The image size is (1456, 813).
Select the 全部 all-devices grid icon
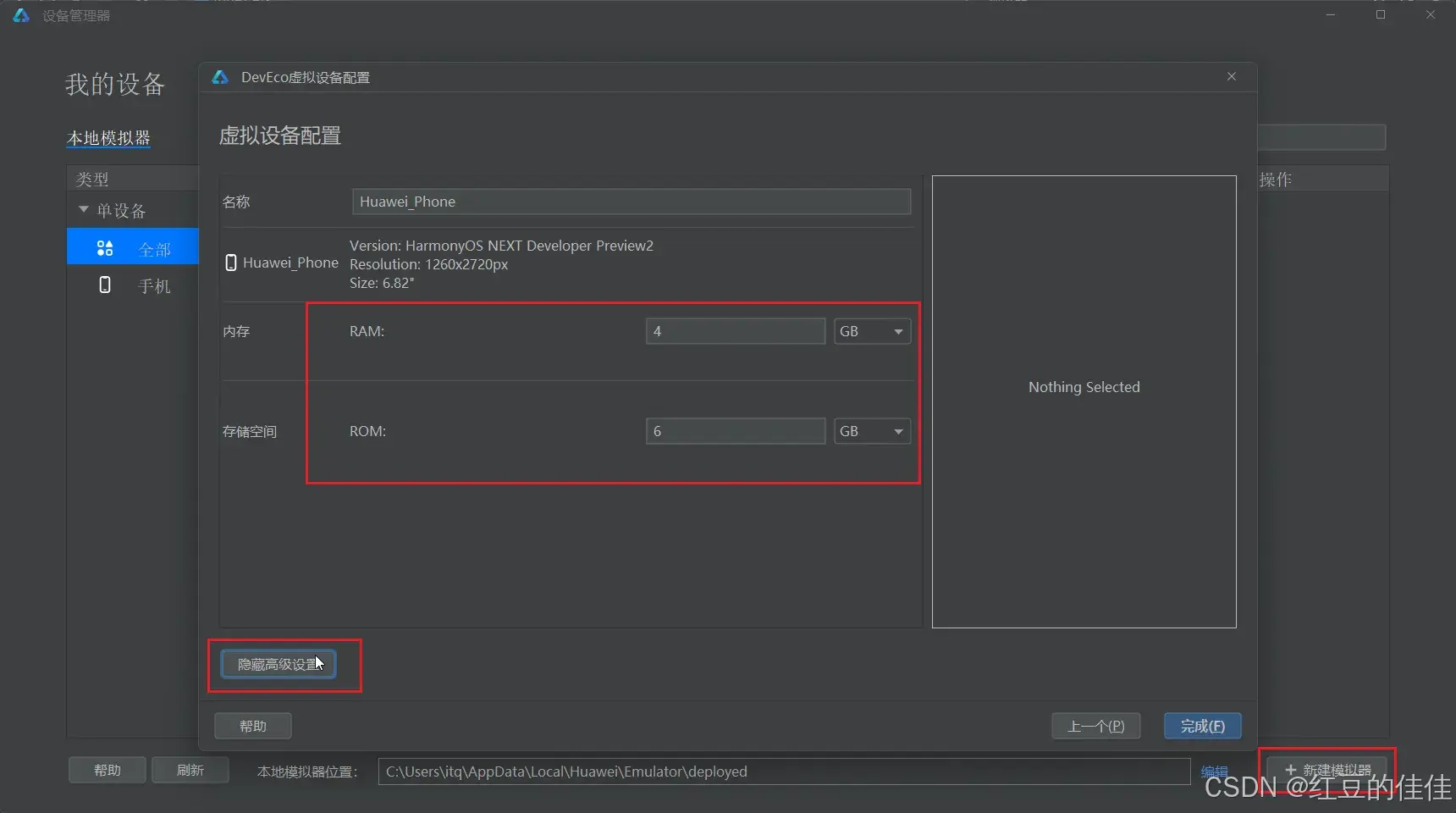pyautogui.click(x=105, y=248)
